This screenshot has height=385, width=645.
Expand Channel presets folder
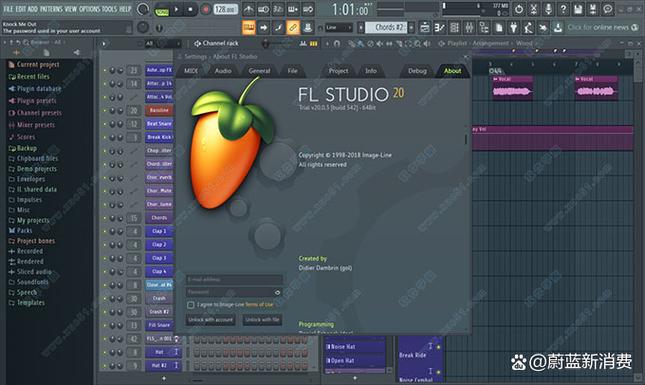[35, 113]
